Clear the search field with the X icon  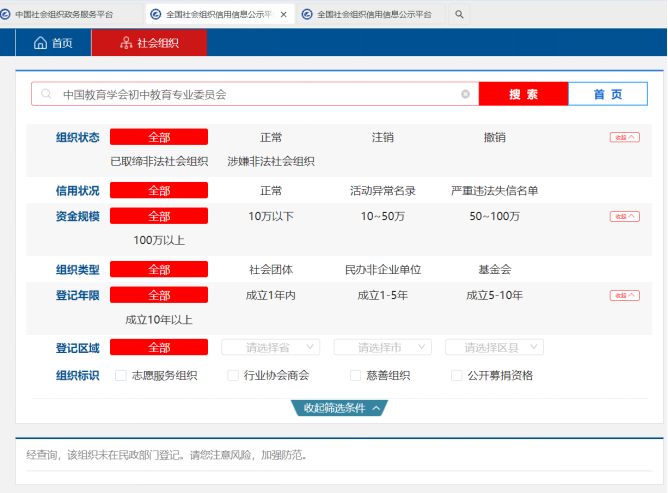click(x=465, y=94)
